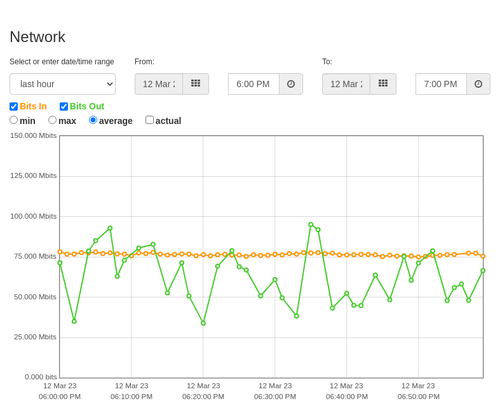Open the From date calendar picker icon
The height and width of the screenshot is (403, 500).
tap(196, 84)
